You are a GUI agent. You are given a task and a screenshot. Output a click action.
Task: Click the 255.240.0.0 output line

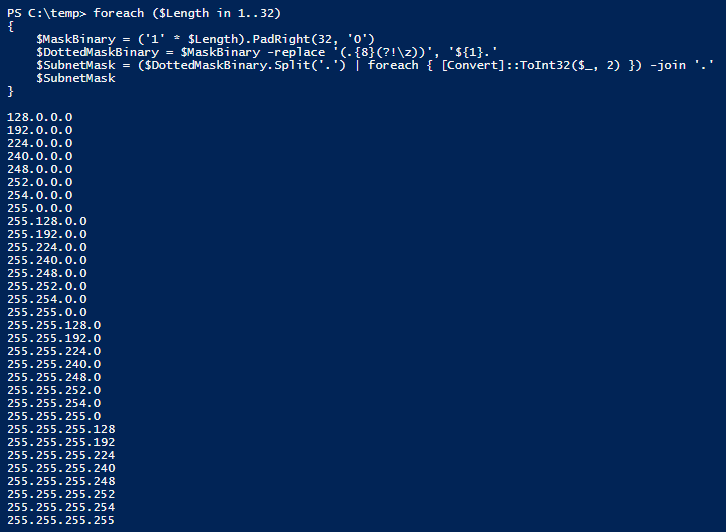[46, 260]
